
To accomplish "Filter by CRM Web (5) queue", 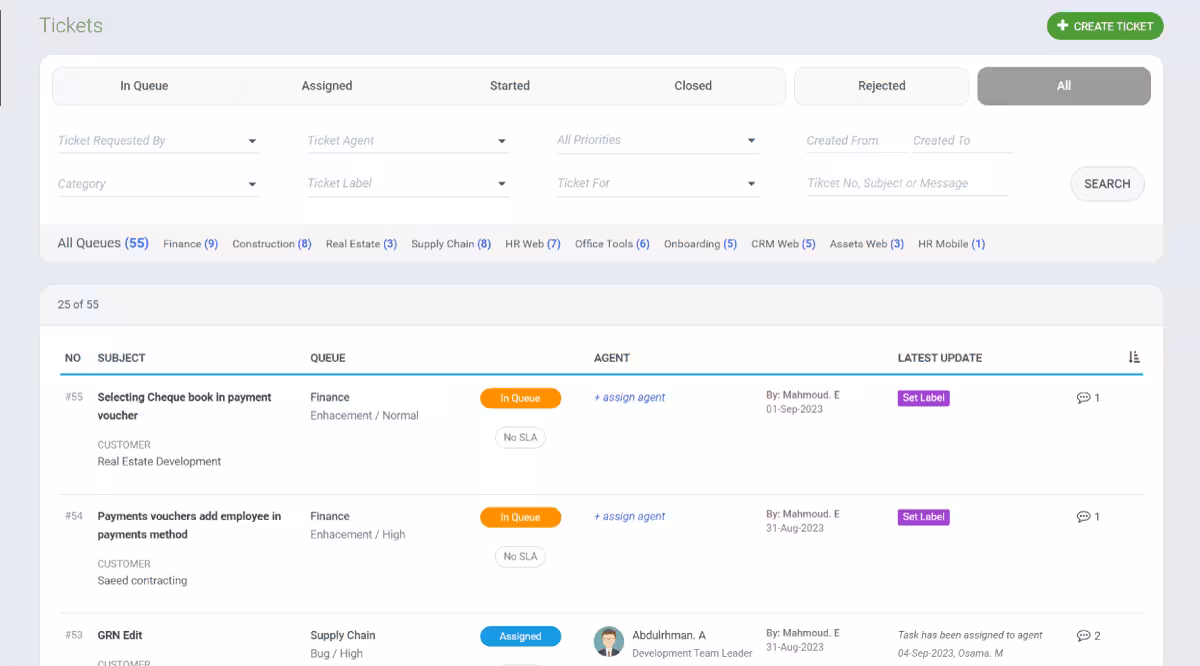I will pyautogui.click(x=783, y=244).
